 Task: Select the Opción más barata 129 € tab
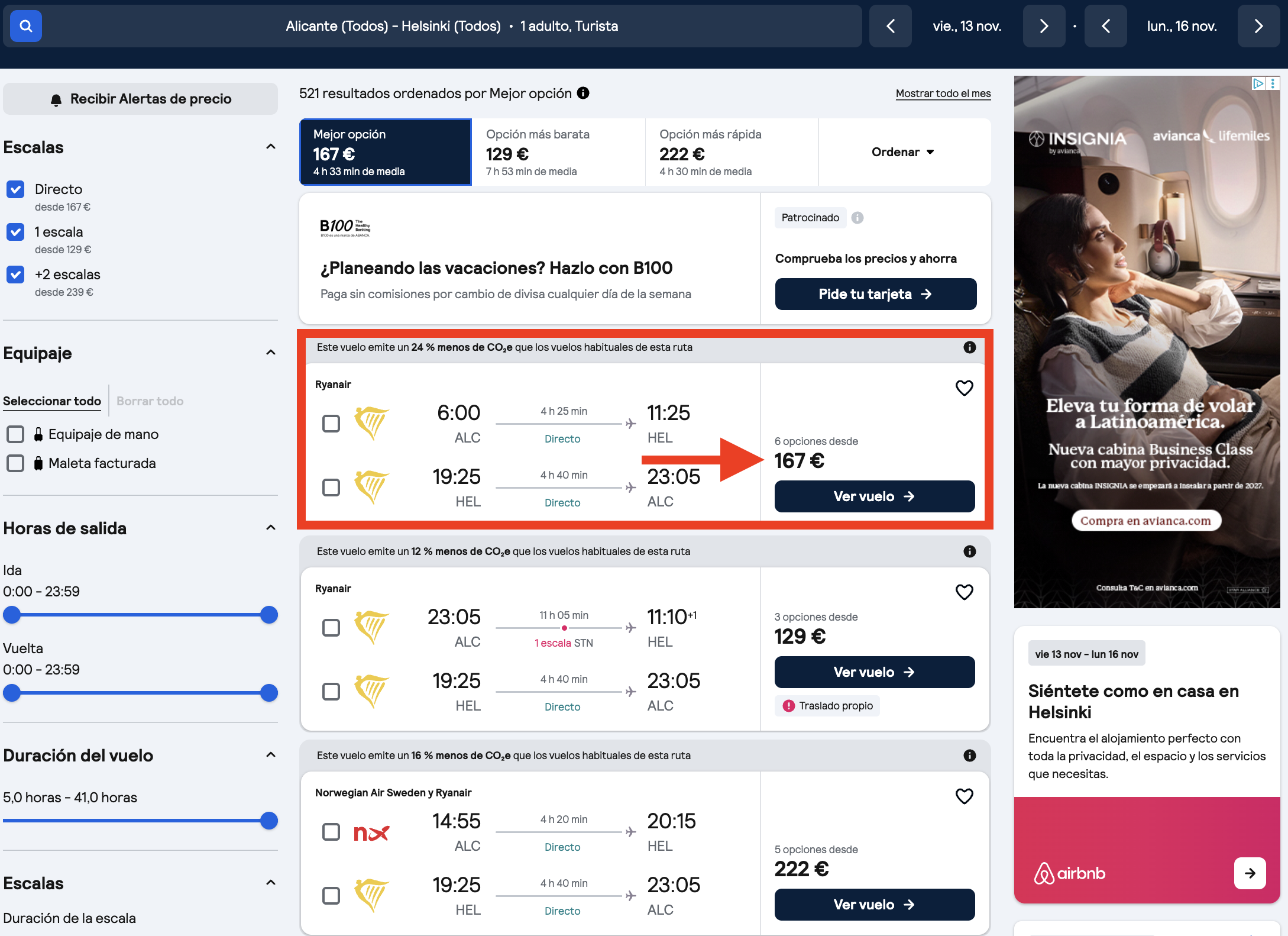click(x=558, y=152)
